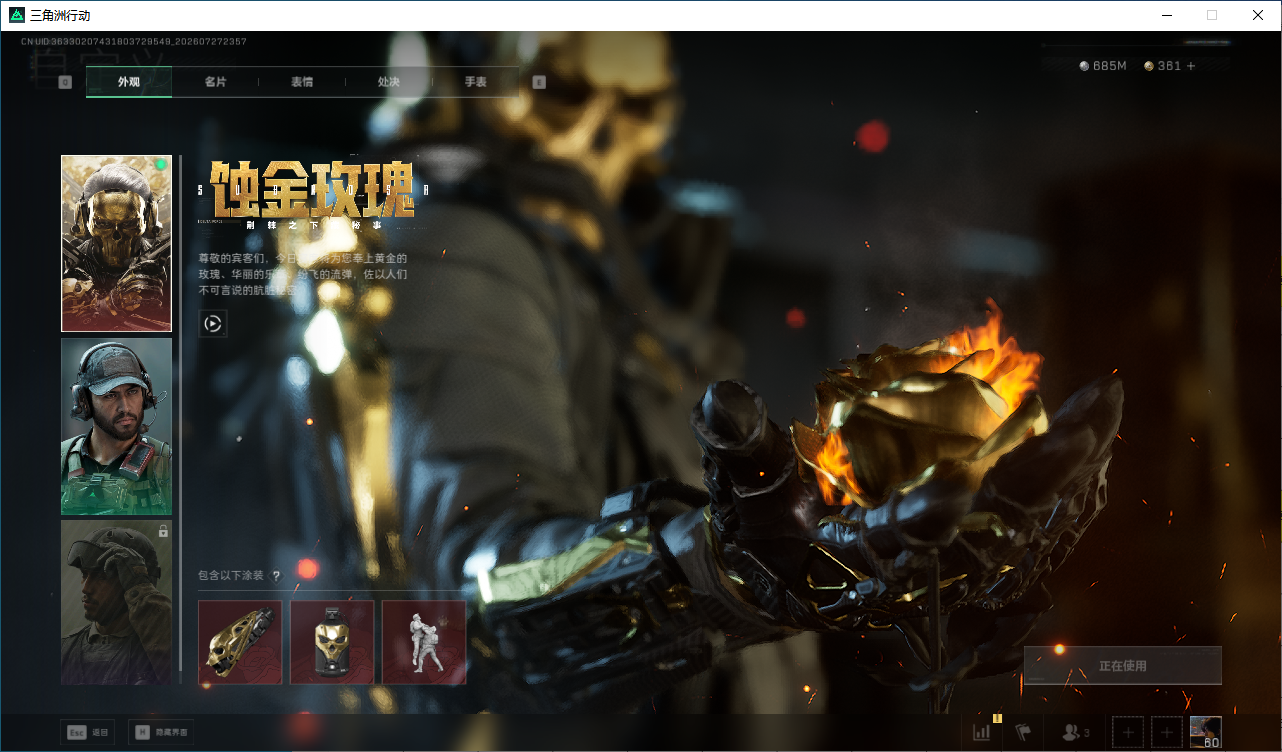
Task: Switch to the 外观 tab
Action: point(129,82)
